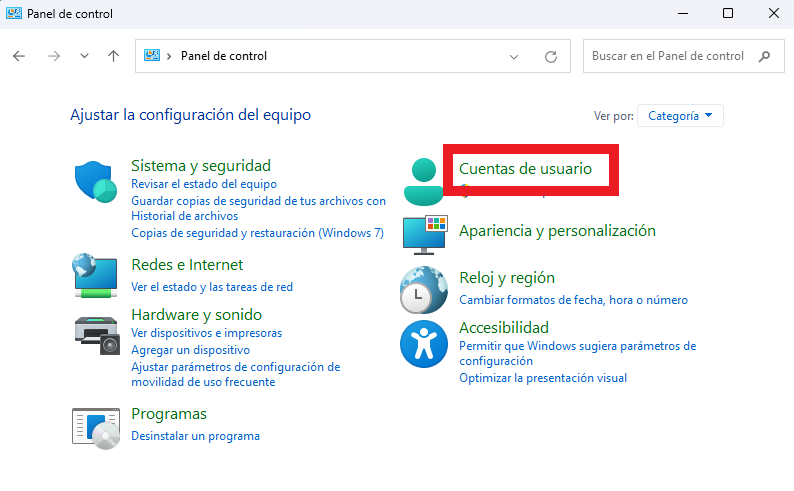The height and width of the screenshot is (491, 794).
Task: Expand the address bar history chevron
Action: click(514, 56)
